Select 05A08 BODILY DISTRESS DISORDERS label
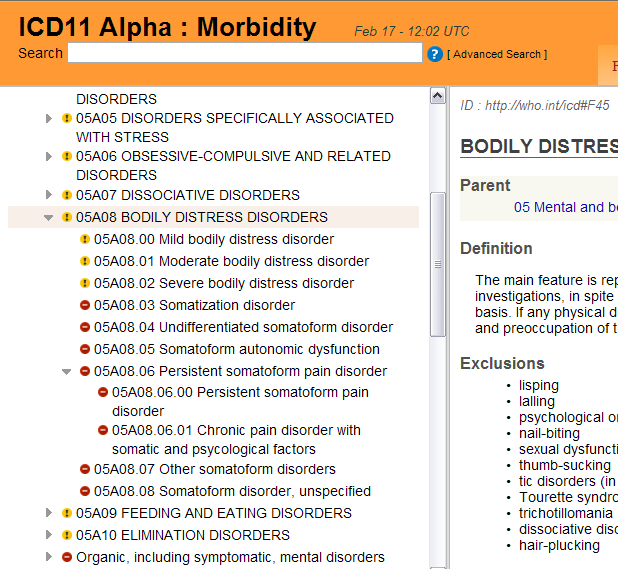The height and width of the screenshot is (569, 618). pos(202,217)
